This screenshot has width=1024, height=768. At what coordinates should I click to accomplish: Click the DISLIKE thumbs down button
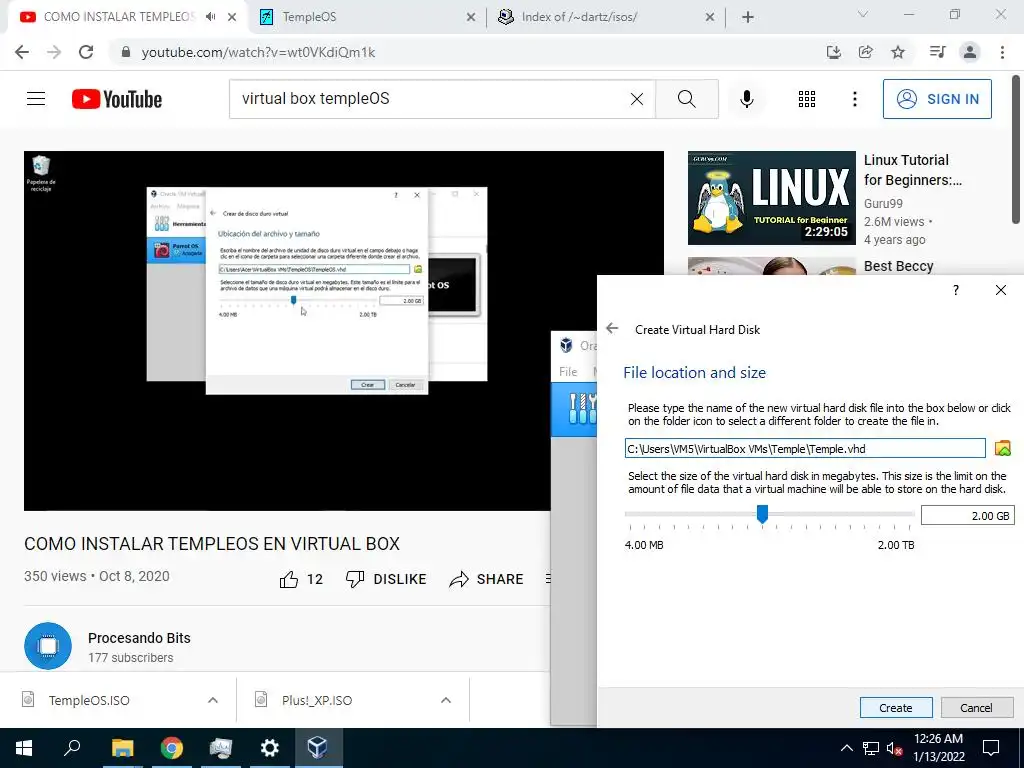tap(386, 579)
